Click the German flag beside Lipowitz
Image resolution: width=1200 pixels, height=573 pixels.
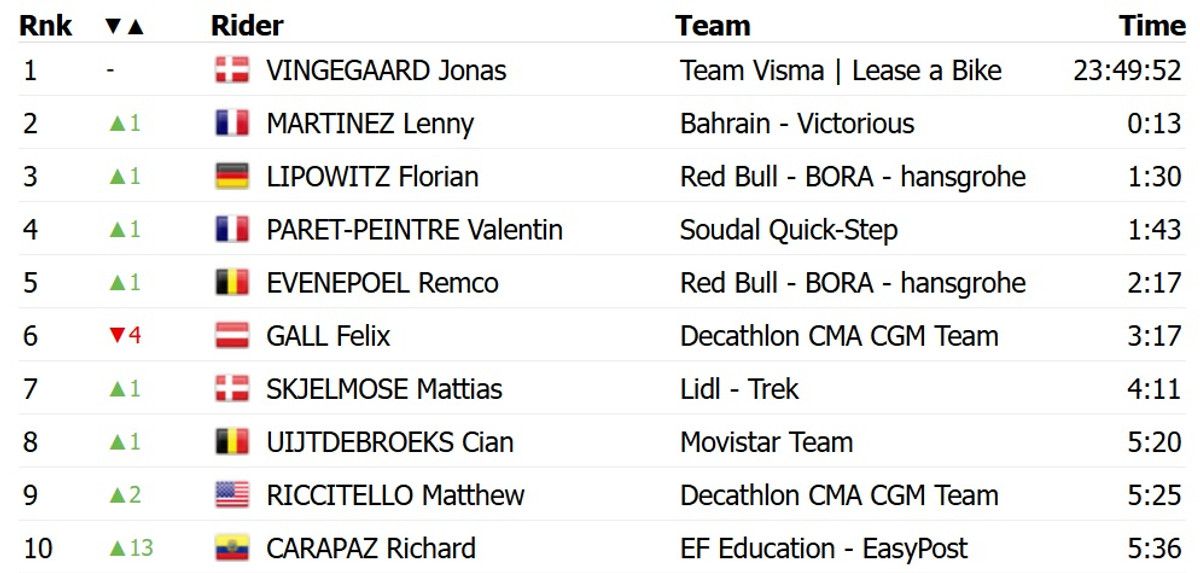click(232, 177)
